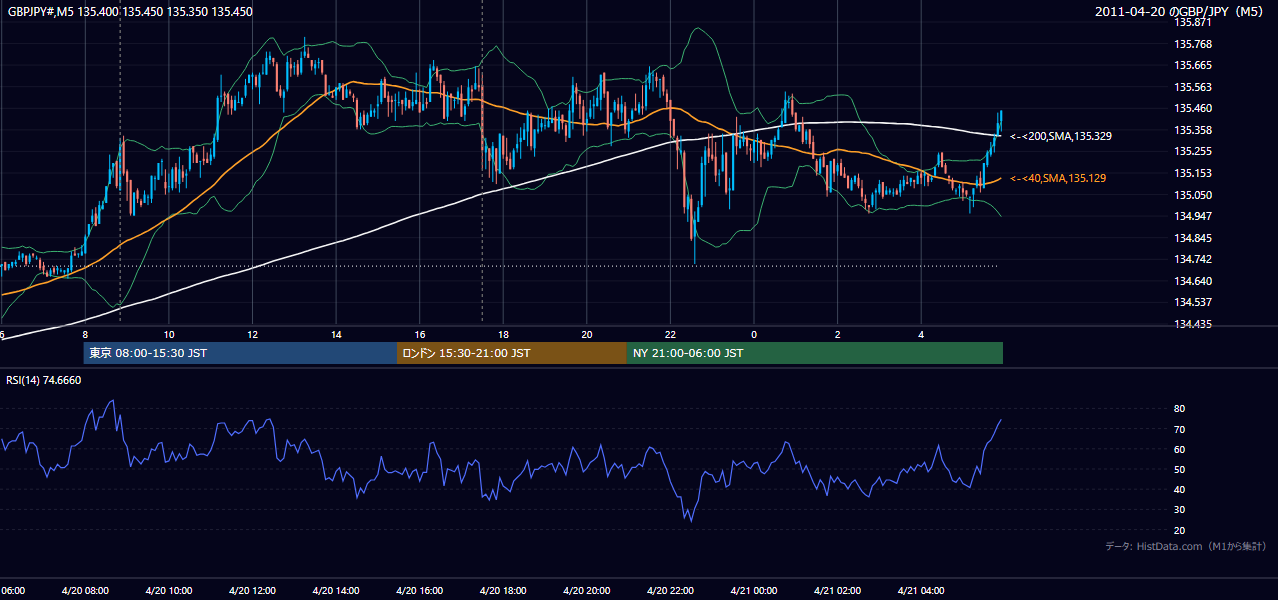
Task: Click RSI scale level 30
Action: point(1180,510)
